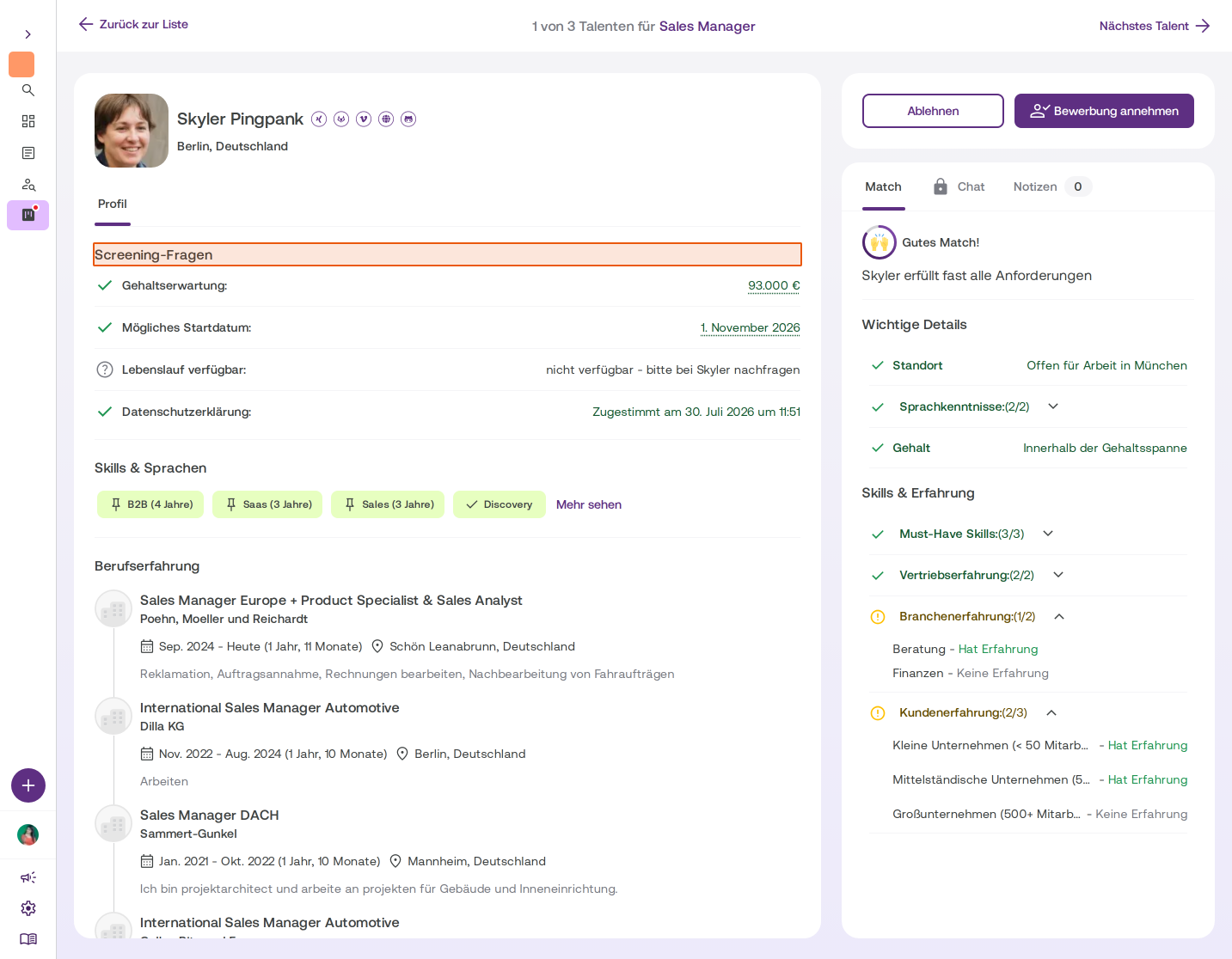Collapse the Kundenerfahrung (2/3) section
The width and height of the screenshot is (1232, 959).
click(x=1051, y=712)
